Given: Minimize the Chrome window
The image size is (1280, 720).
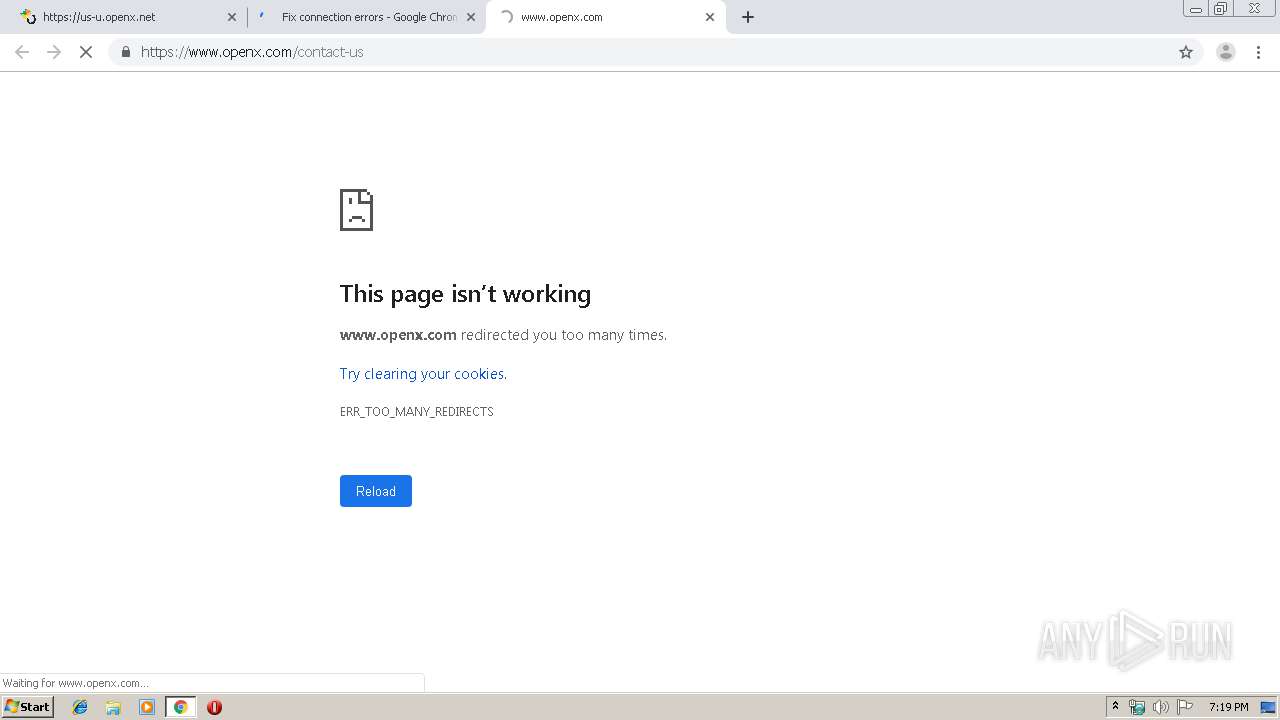Looking at the screenshot, I should pyautogui.click(x=1196, y=9).
